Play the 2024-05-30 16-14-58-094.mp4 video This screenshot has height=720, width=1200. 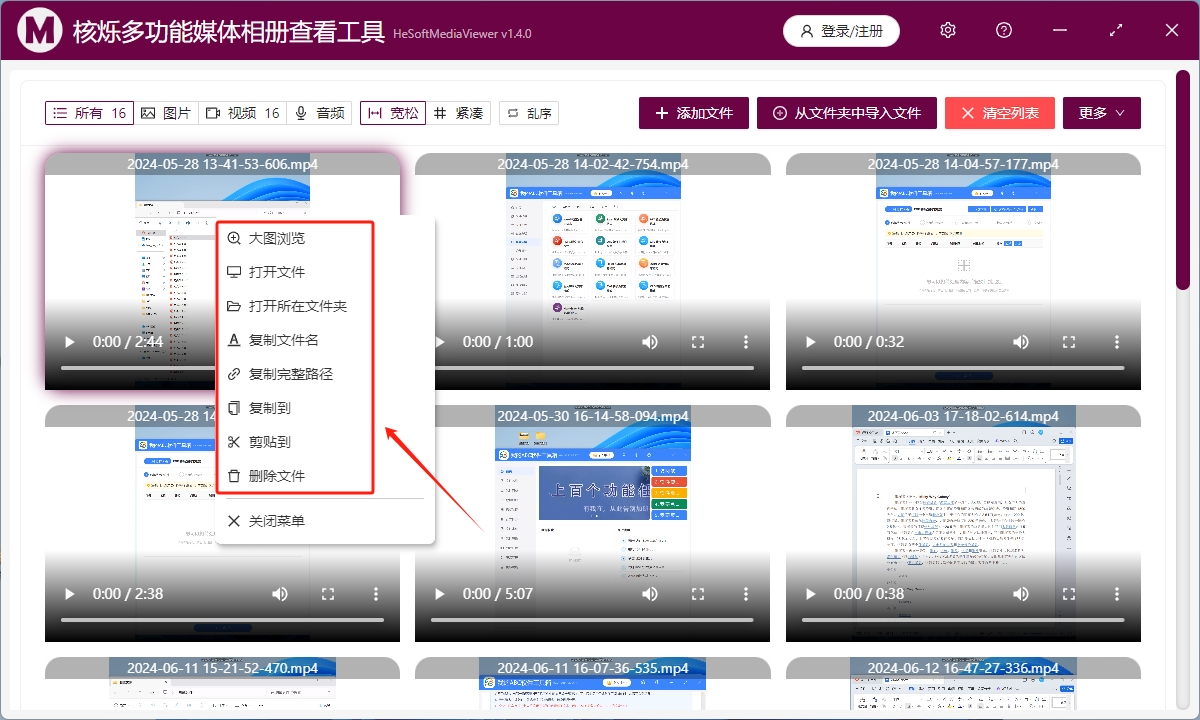coord(439,594)
